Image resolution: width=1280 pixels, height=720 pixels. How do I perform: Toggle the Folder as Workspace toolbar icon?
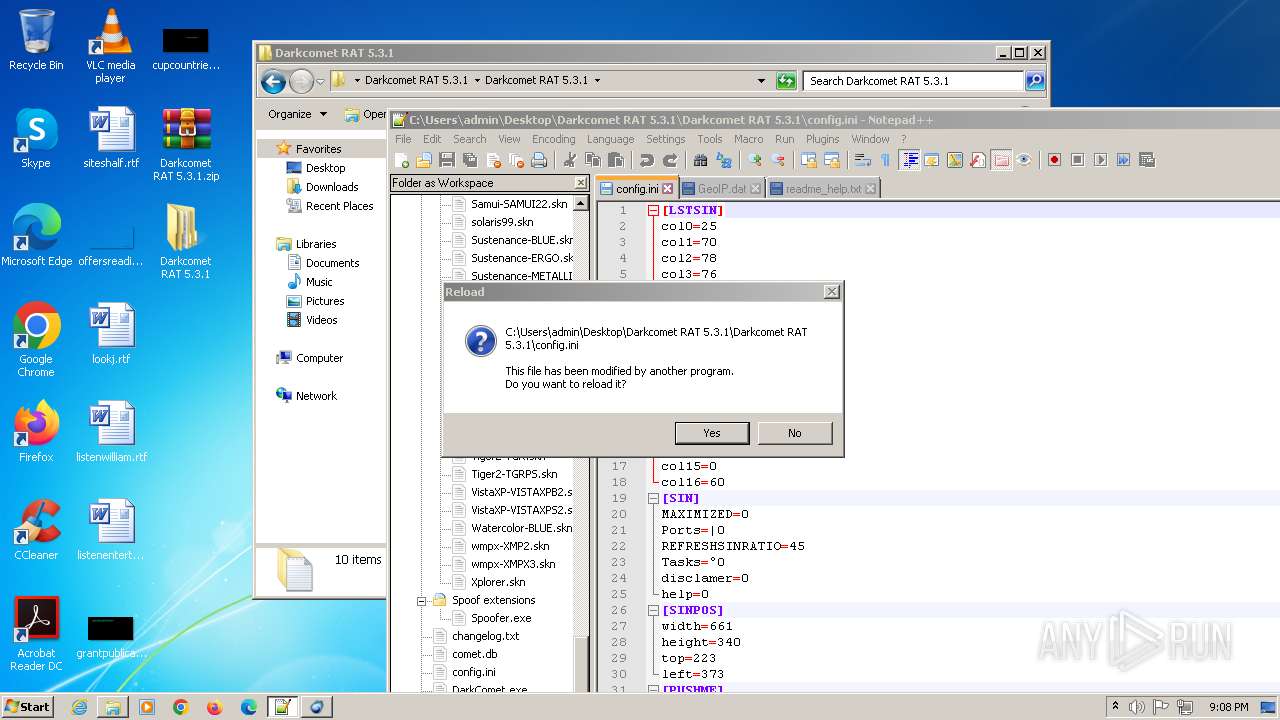(x=1001, y=160)
